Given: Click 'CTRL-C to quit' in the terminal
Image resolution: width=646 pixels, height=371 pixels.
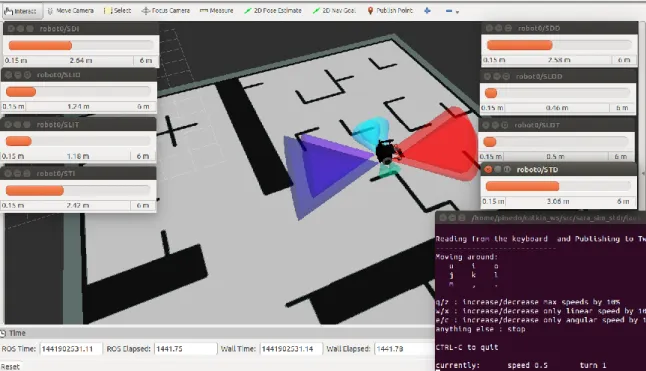Looking at the screenshot, I should (x=466, y=347).
